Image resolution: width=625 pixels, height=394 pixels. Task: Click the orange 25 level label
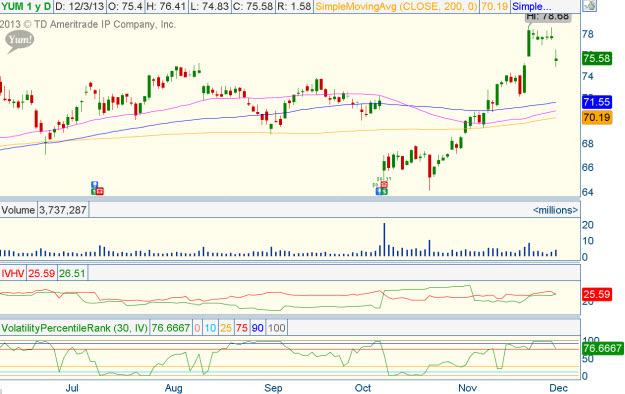(226, 328)
